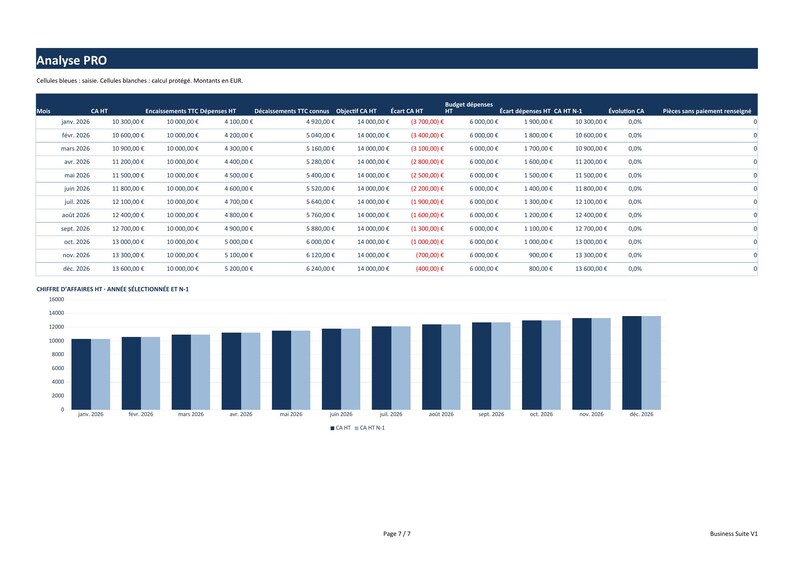This screenshot has width=794, height=562.
Task: Select Écart dépenses '1 400,00 €' cell
Action: click(538, 189)
